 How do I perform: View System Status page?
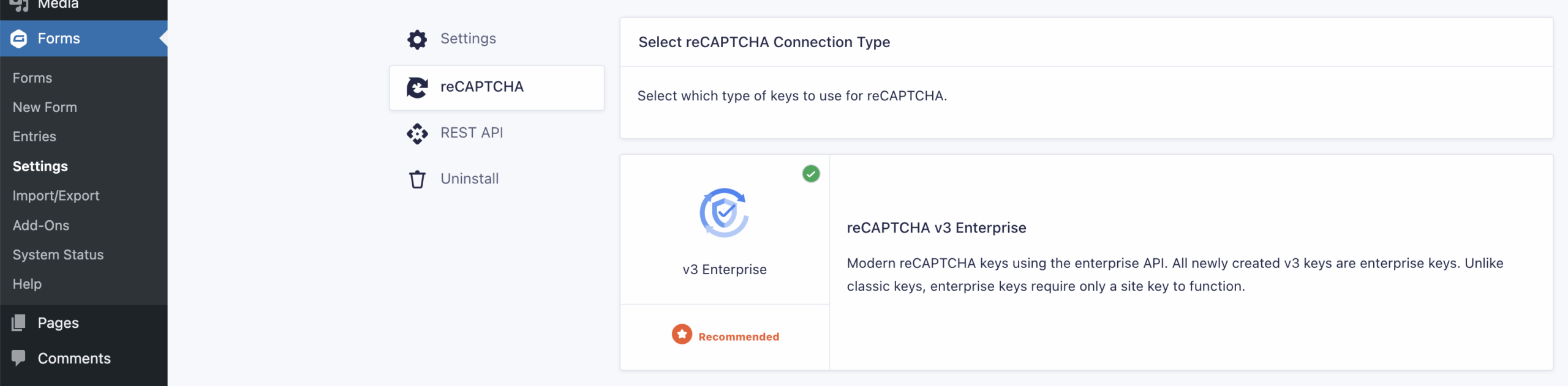tap(58, 254)
